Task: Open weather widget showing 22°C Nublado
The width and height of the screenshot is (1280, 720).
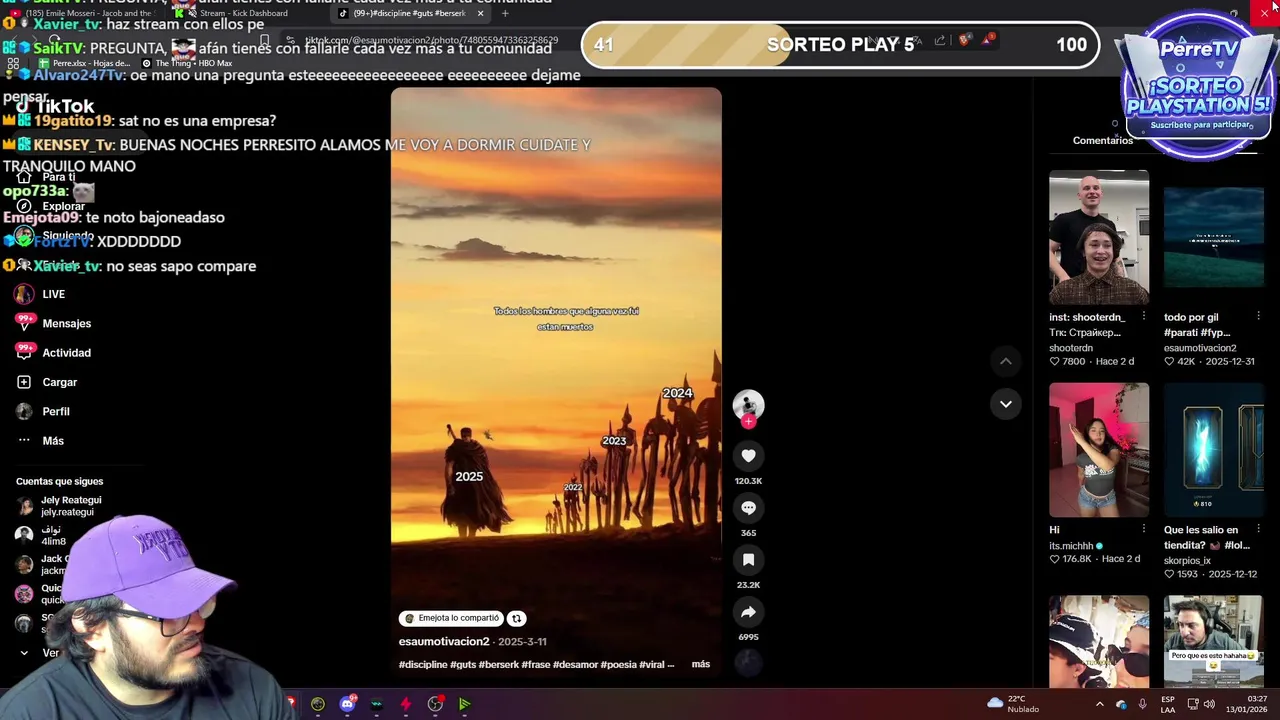Action: (1013, 704)
